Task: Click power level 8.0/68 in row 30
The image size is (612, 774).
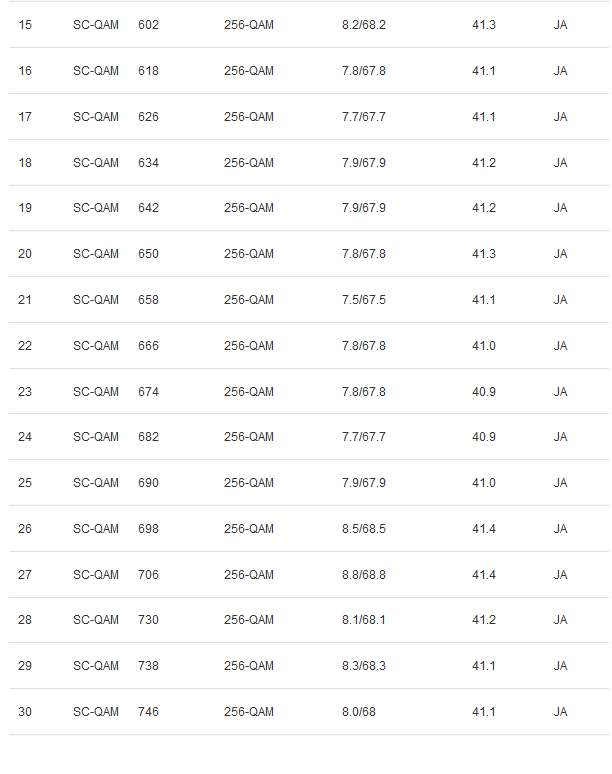Action: point(359,711)
